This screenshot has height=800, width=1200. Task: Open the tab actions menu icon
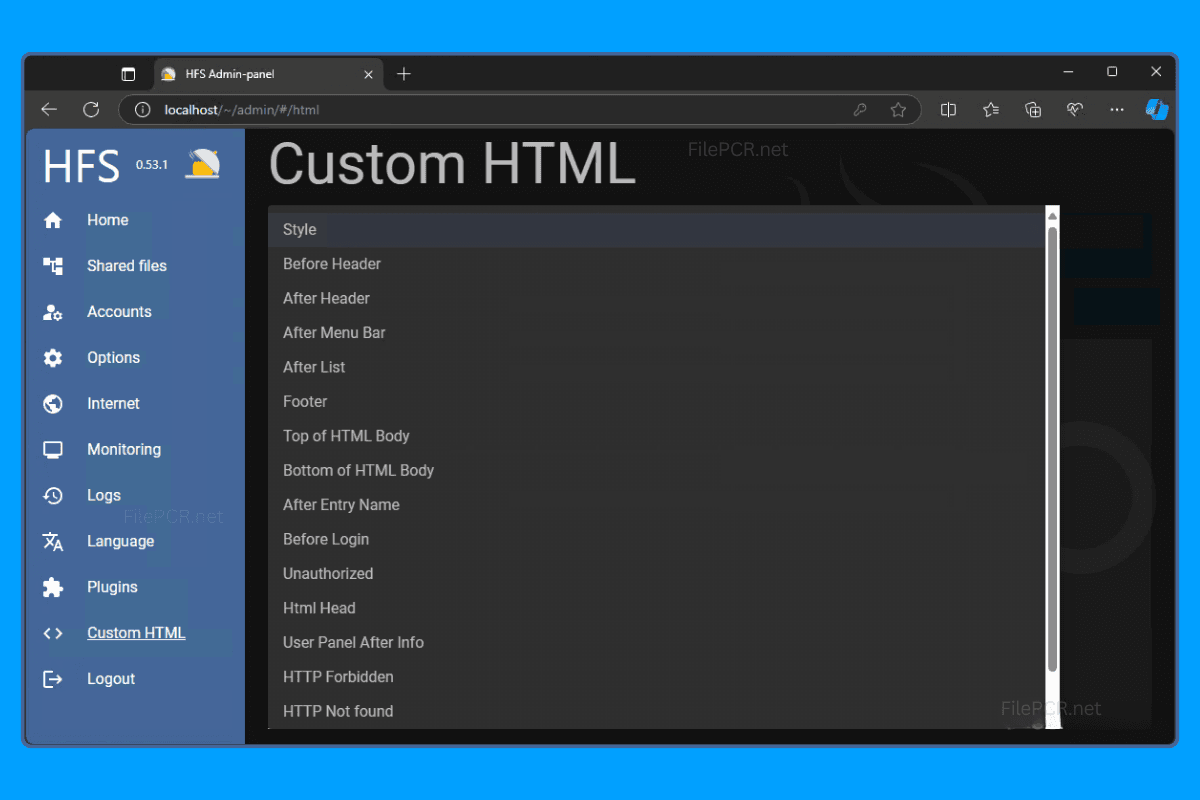[x=128, y=74]
